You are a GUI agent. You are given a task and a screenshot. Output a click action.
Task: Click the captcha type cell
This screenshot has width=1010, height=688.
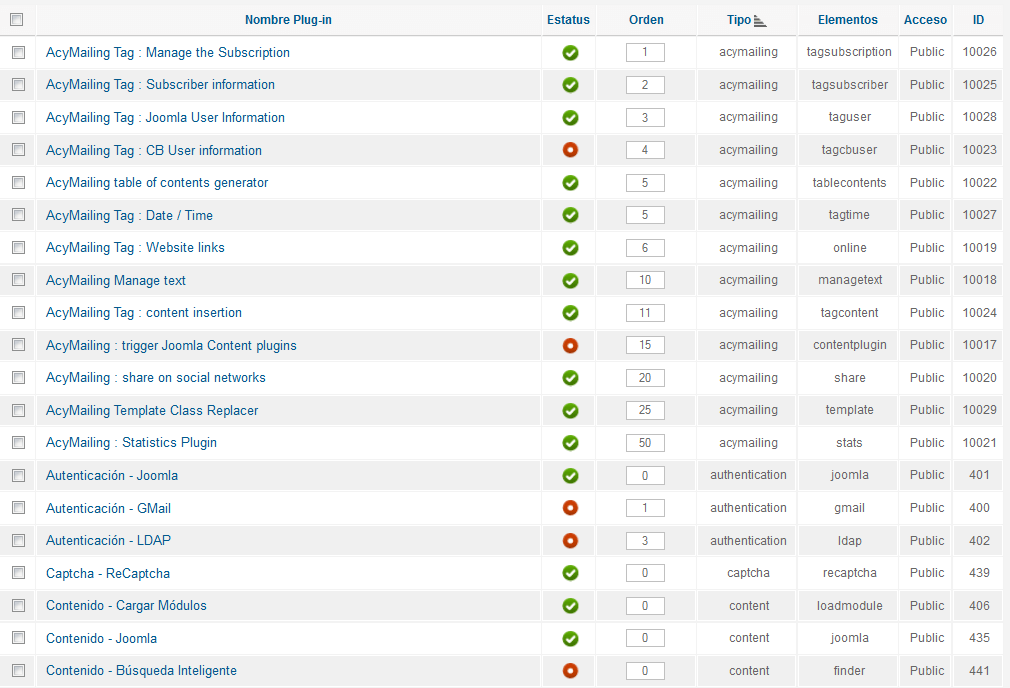[x=748, y=573]
